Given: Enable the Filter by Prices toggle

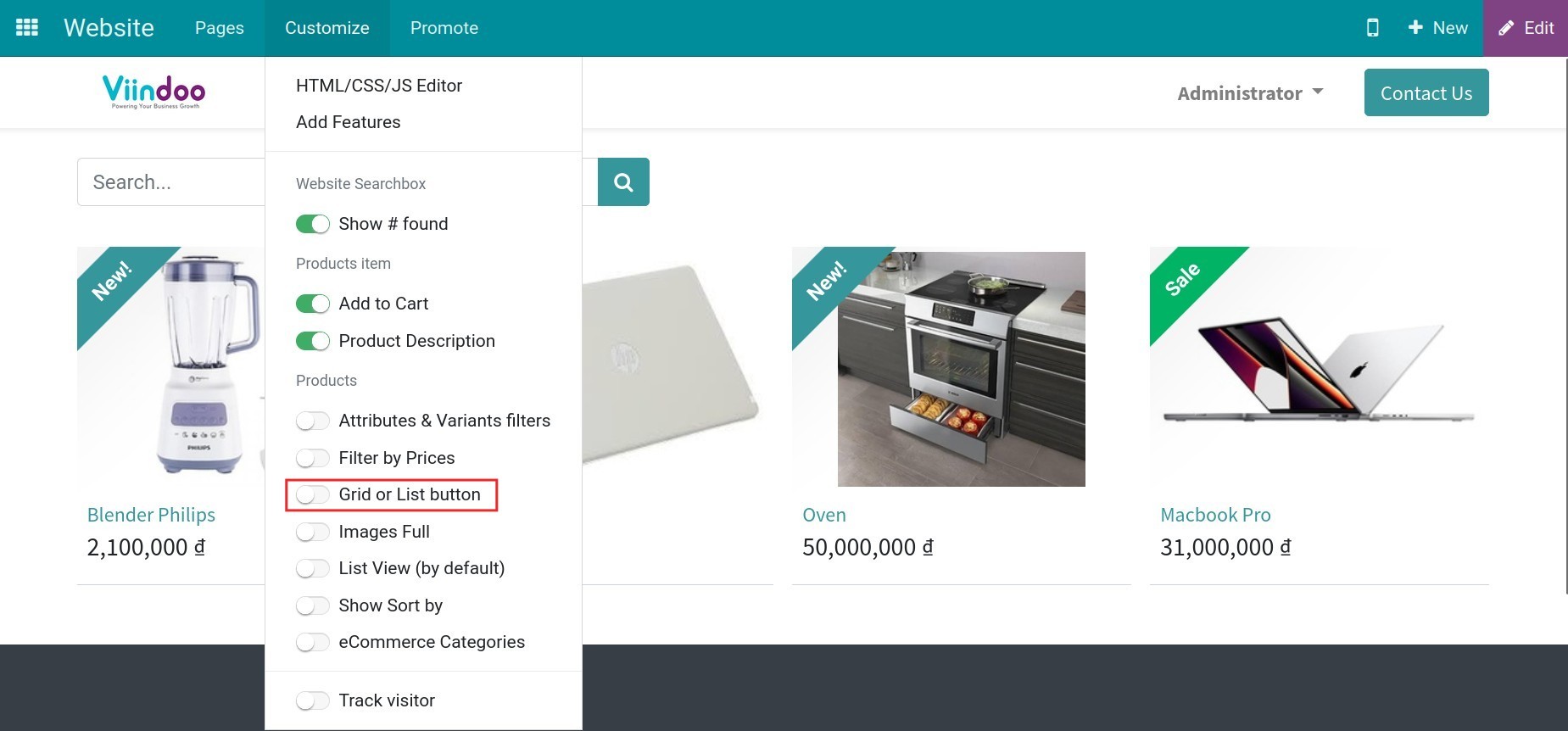Looking at the screenshot, I should pos(313,458).
